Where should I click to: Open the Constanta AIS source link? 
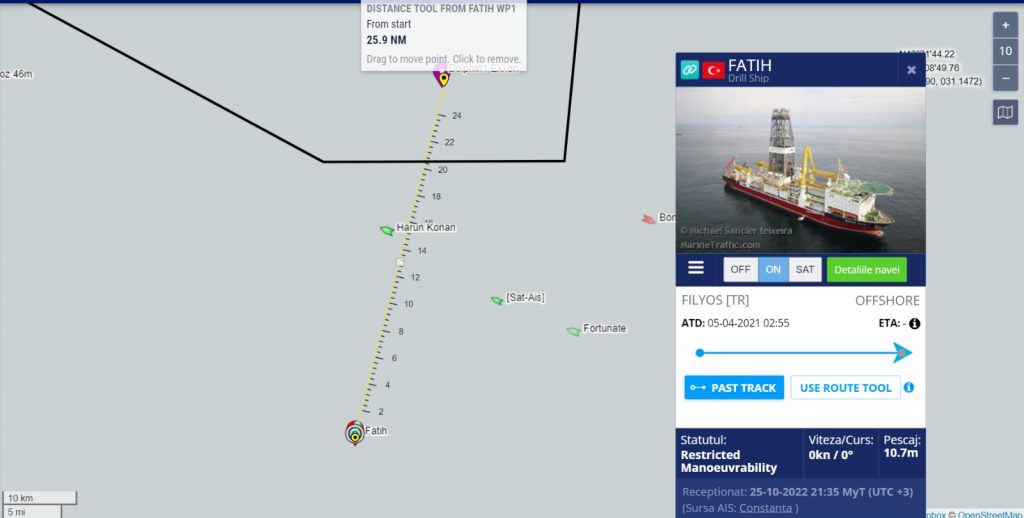[765, 508]
